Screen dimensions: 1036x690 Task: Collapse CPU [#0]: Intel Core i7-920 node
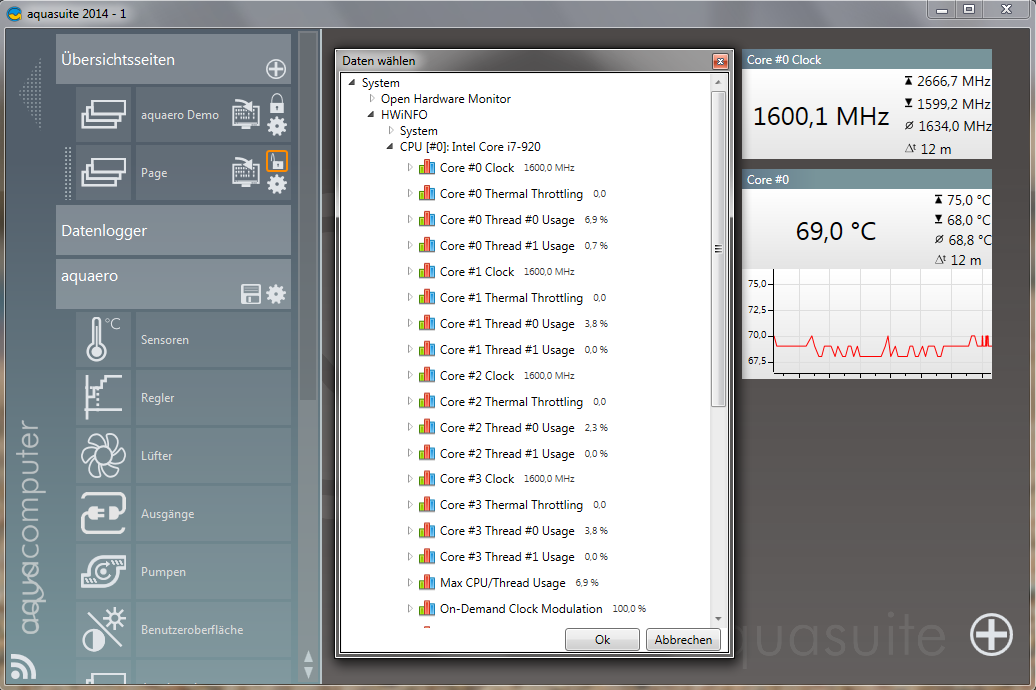click(x=390, y=147)
